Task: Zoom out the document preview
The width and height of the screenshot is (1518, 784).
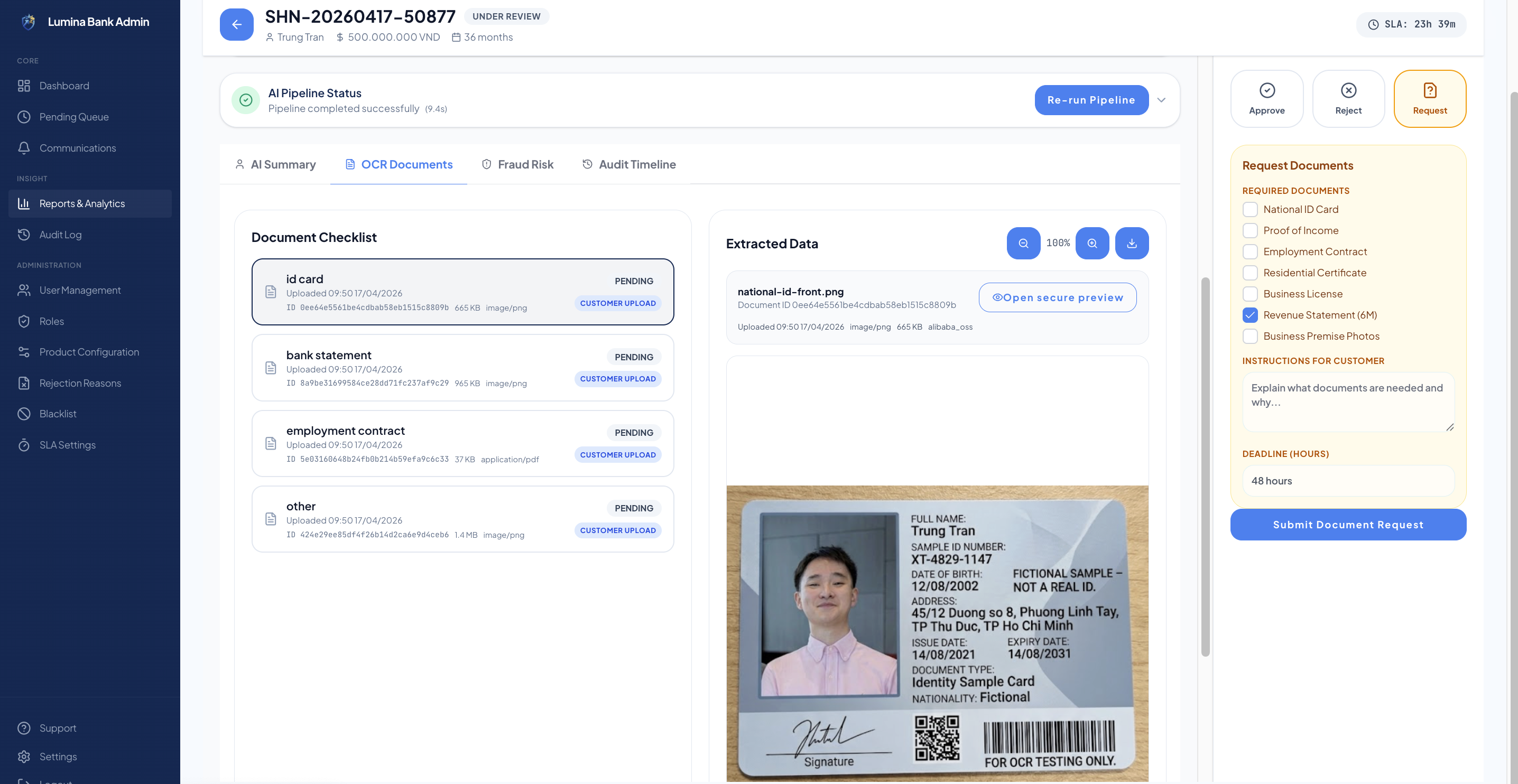Action: pyautogui.click(x=1023, y=243)
